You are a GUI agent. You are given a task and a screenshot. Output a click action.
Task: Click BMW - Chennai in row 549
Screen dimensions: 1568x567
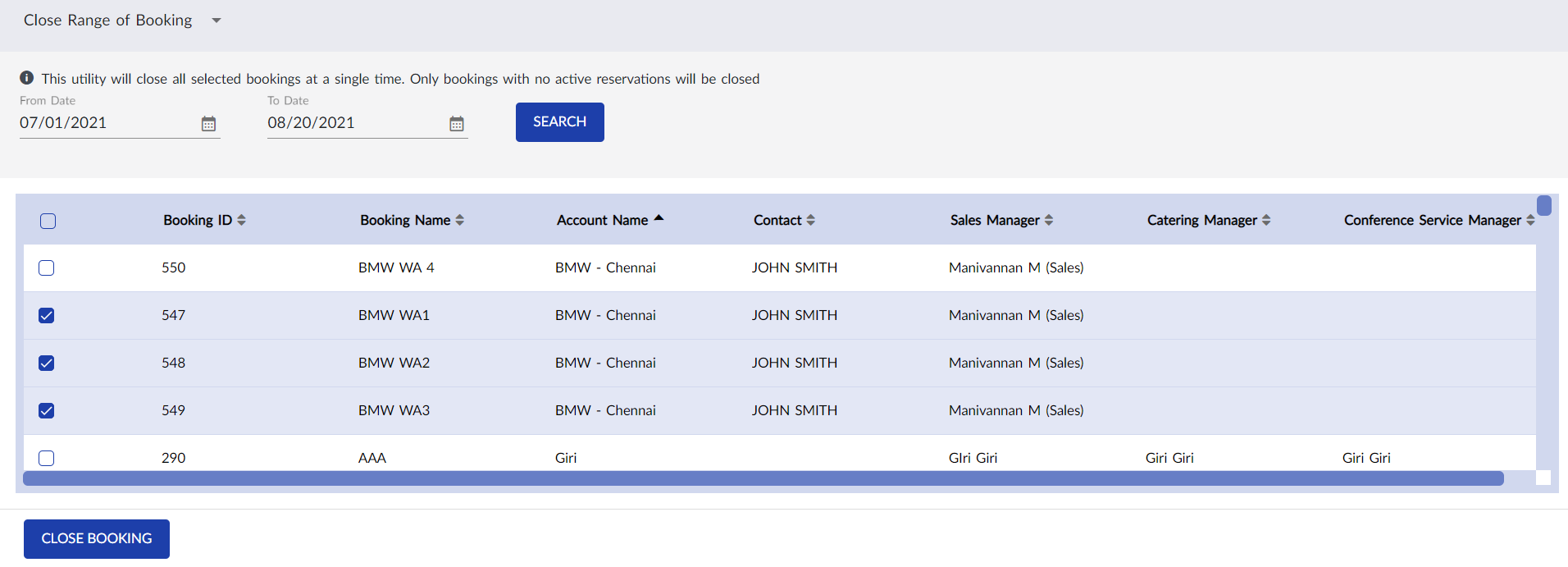pos(605,410)
